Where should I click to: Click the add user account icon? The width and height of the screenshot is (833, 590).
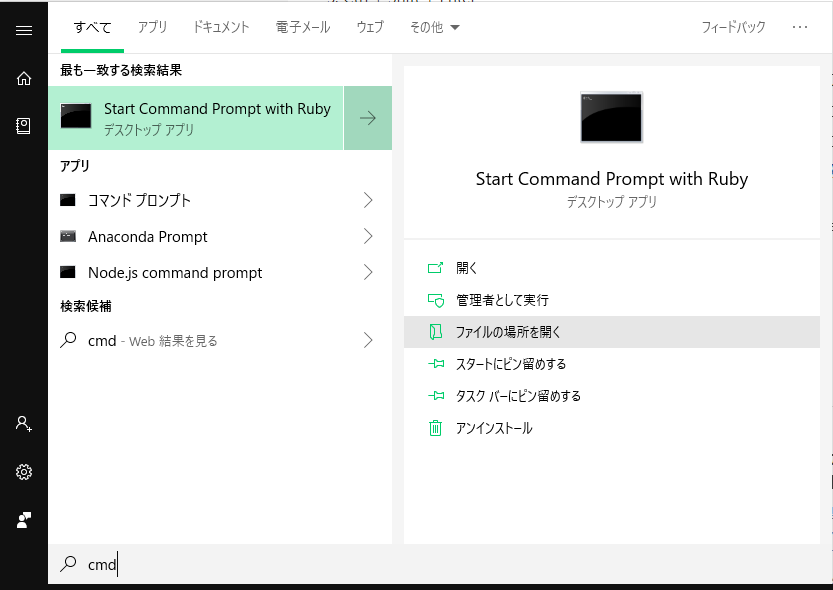coord(24,424)
